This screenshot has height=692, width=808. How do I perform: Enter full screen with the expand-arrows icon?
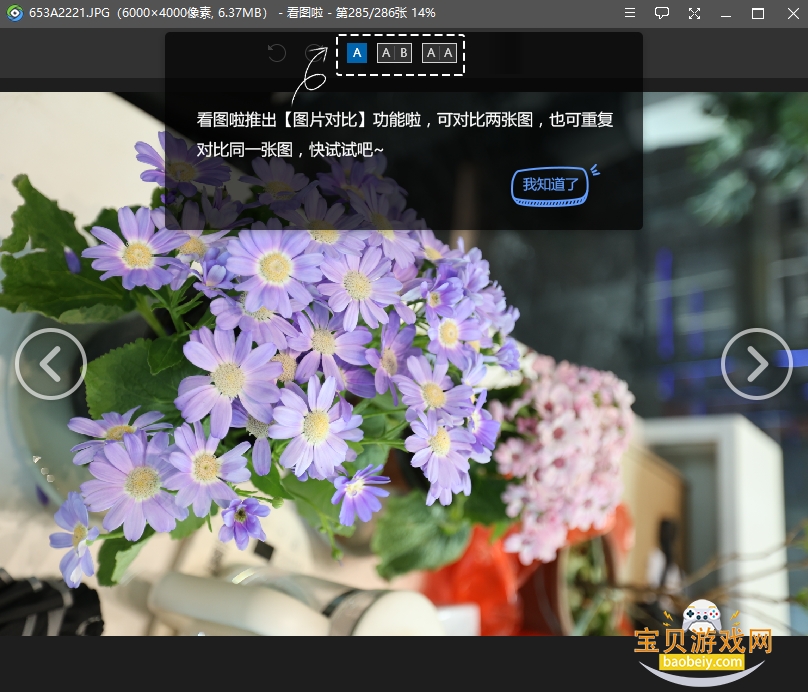[x=694, y=13]
